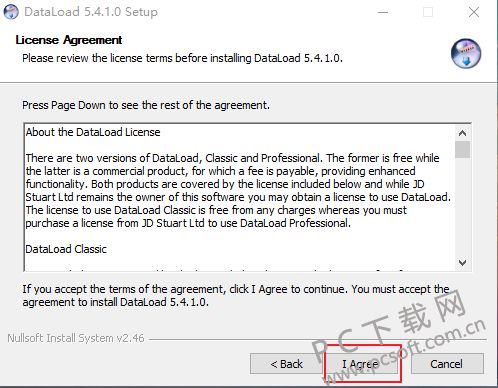The width and height of the screenshot is (498, 388).
Task: Click the 'There are two versions' license paragraph
Action: pyautogui.click(x=238, y=190)
